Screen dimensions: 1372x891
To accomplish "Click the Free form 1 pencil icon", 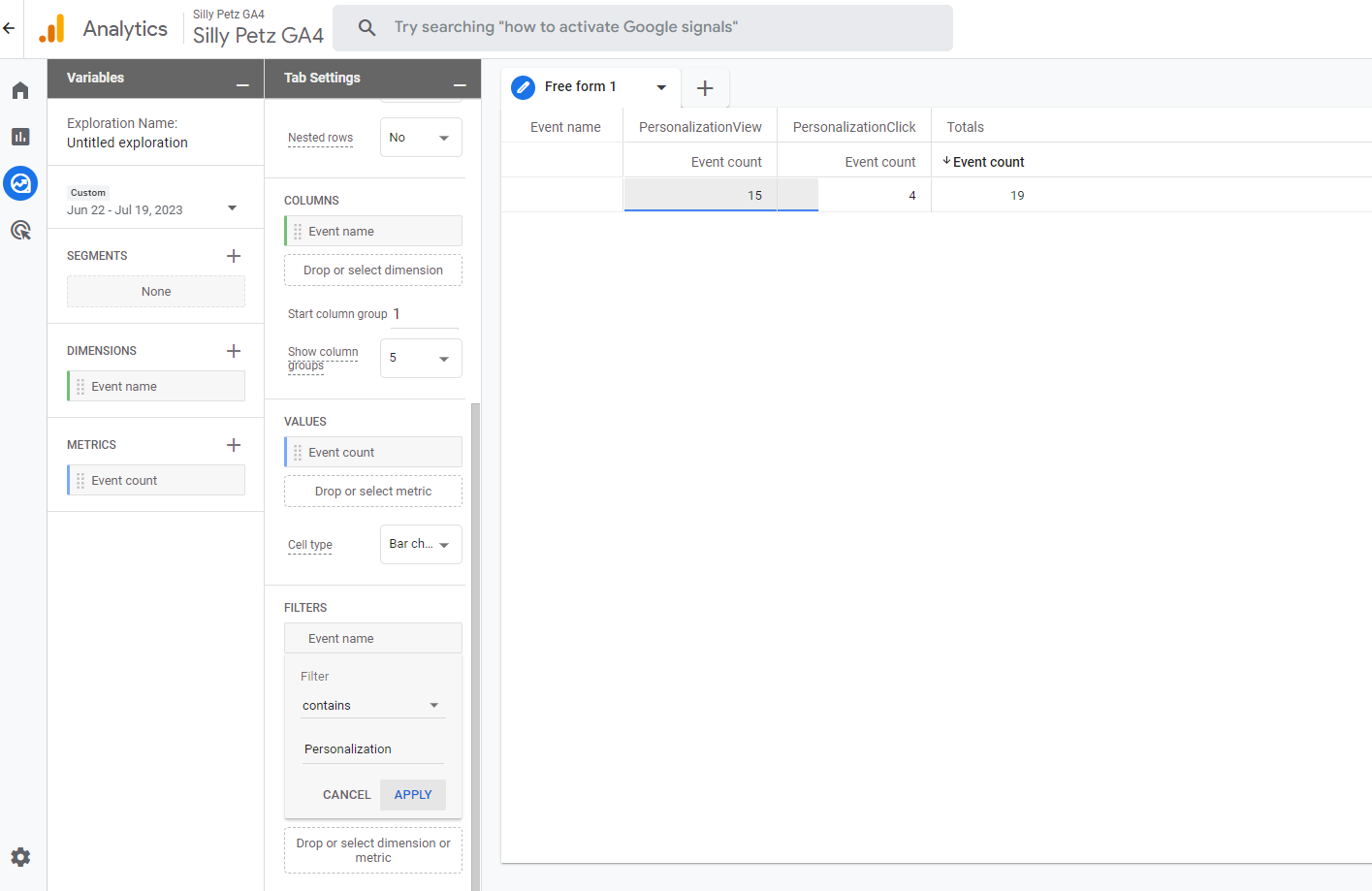I will click(x=524, y=87).
